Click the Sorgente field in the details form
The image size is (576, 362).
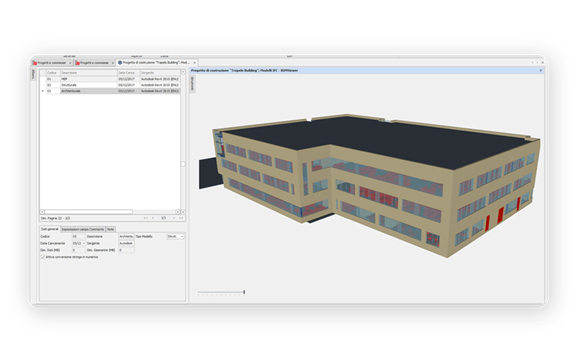coord(126,243)
